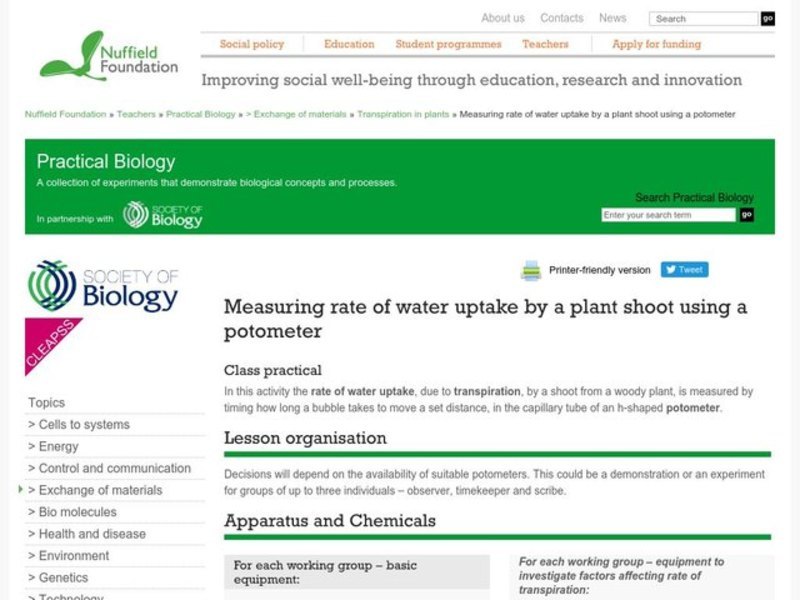The width and height of the screenshot is (800, 600).
Task: Visit the Contacts page
Action: click(562, 17)
